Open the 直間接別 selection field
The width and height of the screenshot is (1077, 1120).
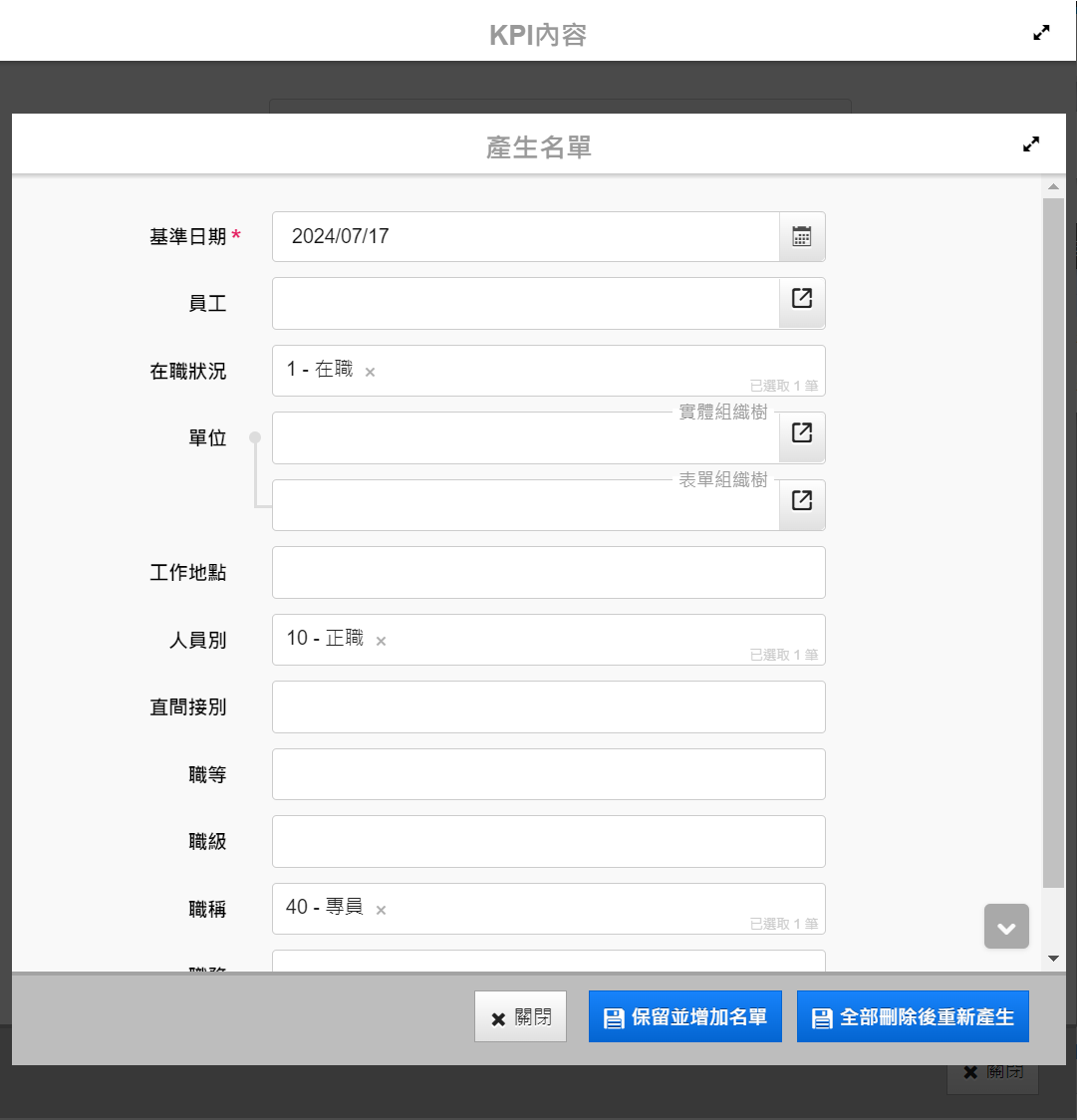548,707
